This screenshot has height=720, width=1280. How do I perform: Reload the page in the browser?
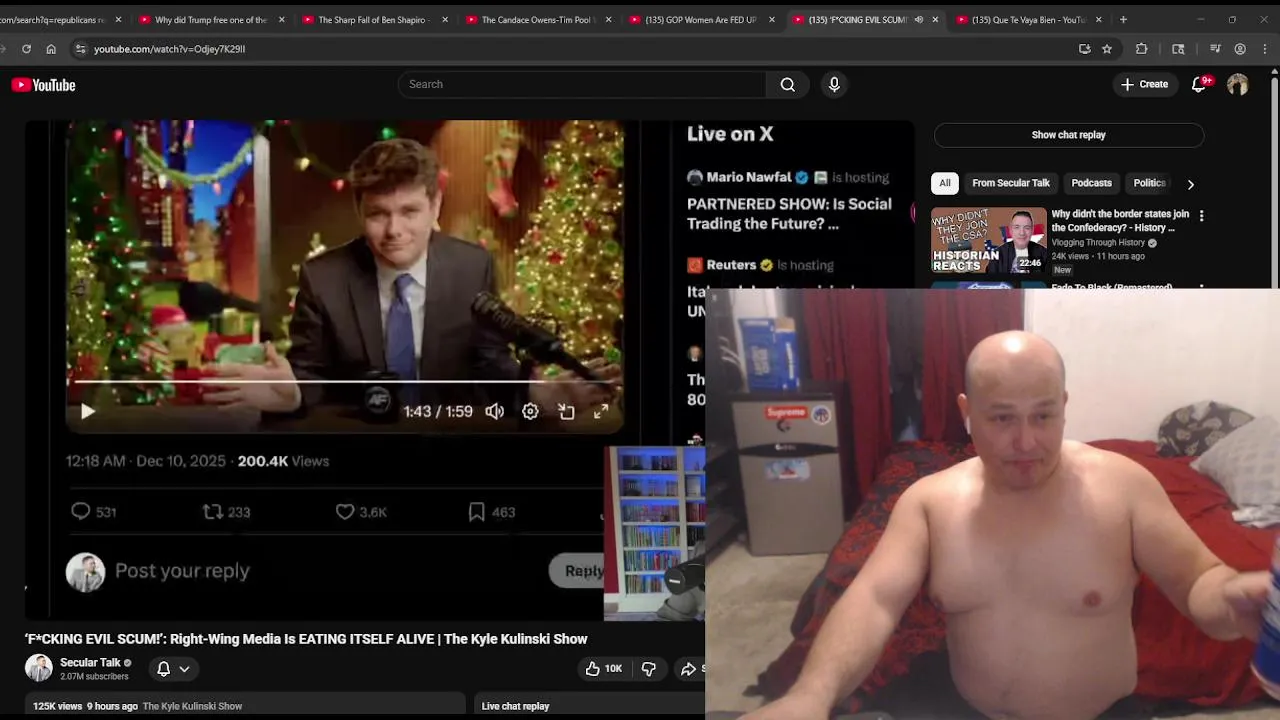pyautogui.click(x=26, y=48)
